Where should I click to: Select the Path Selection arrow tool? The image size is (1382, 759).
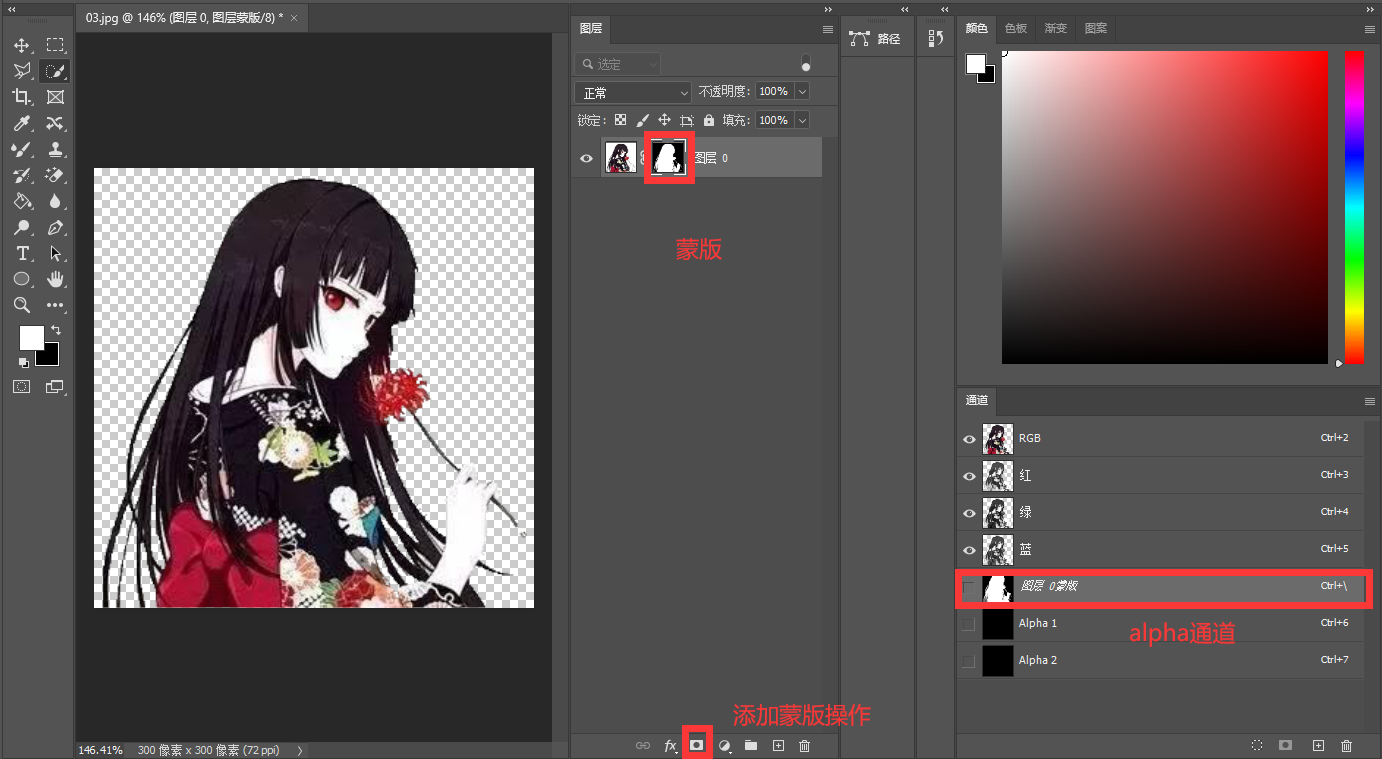(x=55, y=253)
